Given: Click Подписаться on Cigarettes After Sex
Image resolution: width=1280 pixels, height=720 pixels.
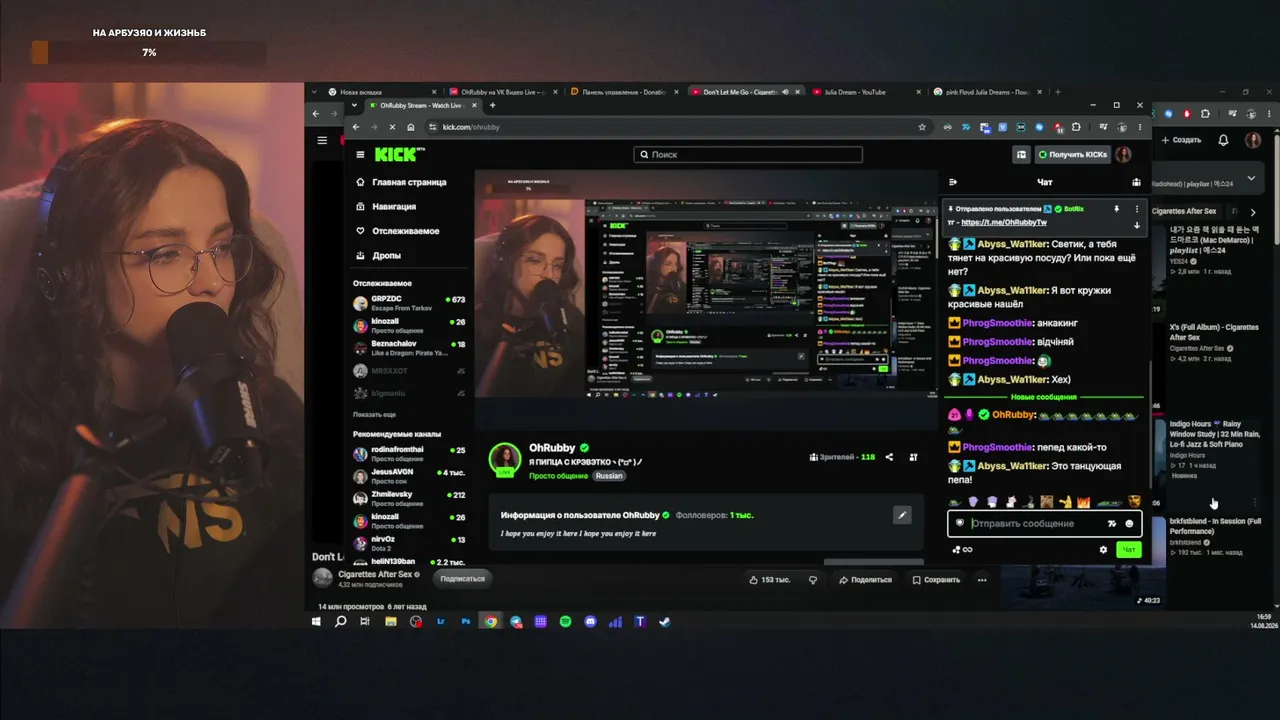Looking at the screenshot, I should click(x=462, y=579).
